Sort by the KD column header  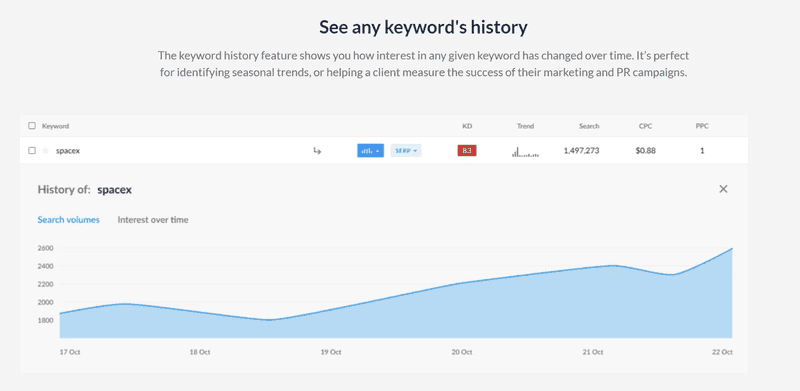[467, 126]
